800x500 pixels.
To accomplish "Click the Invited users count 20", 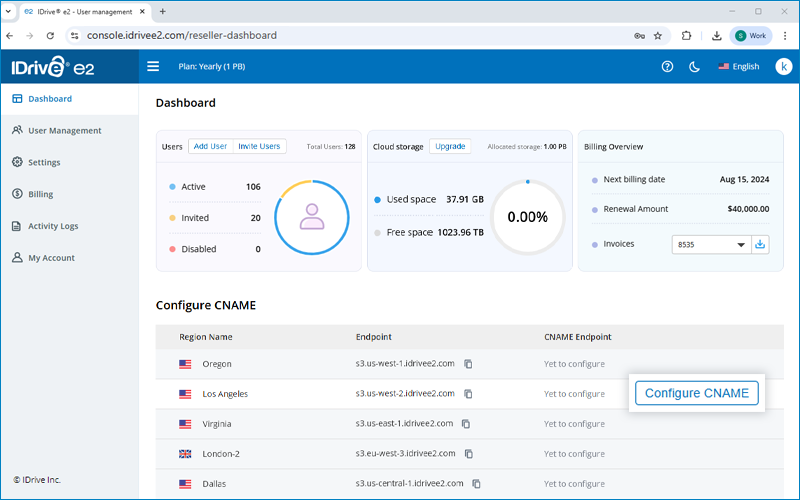I will pyautogui.click(x=256, y=218).
